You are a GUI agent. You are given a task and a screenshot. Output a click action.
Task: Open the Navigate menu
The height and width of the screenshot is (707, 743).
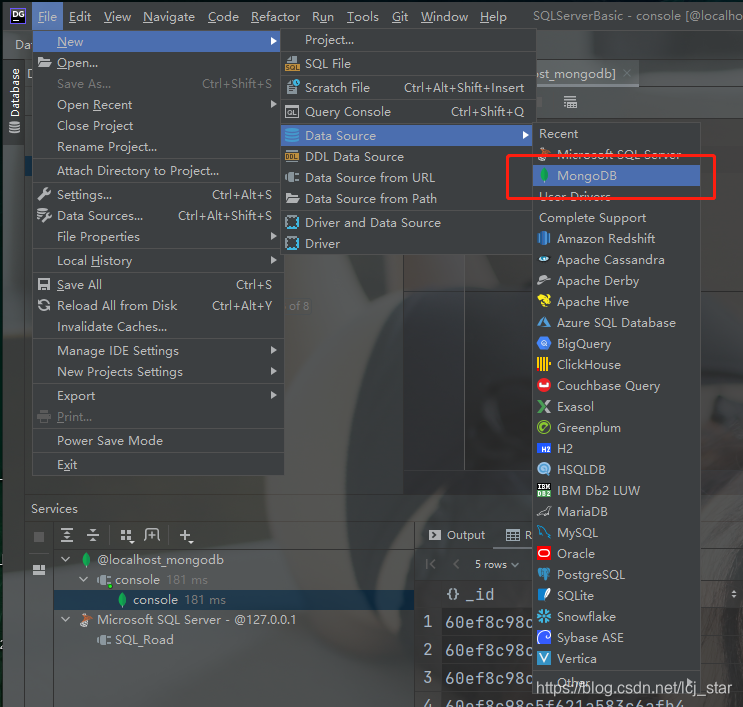[x=169, y=17]
